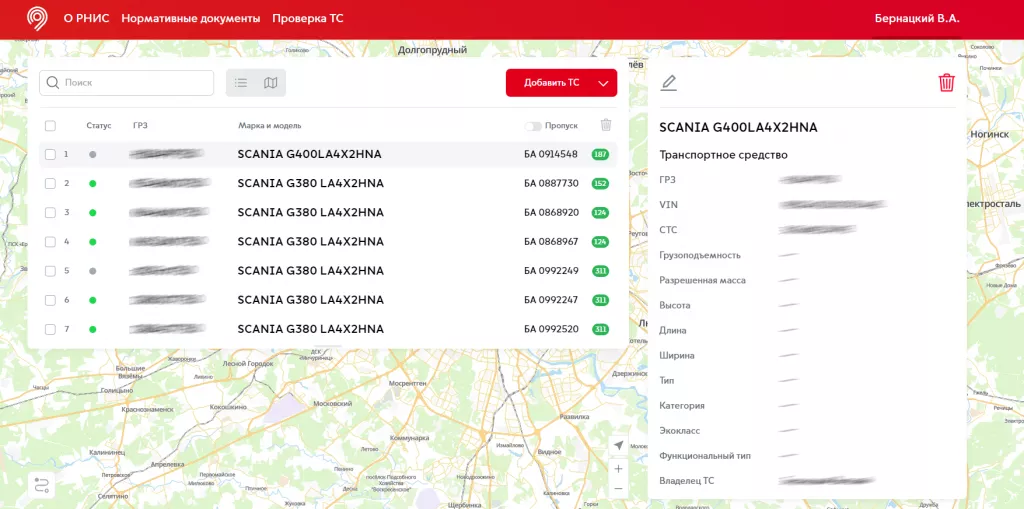Click grey status dot in row 5
1024x509 pixels.
93,271
